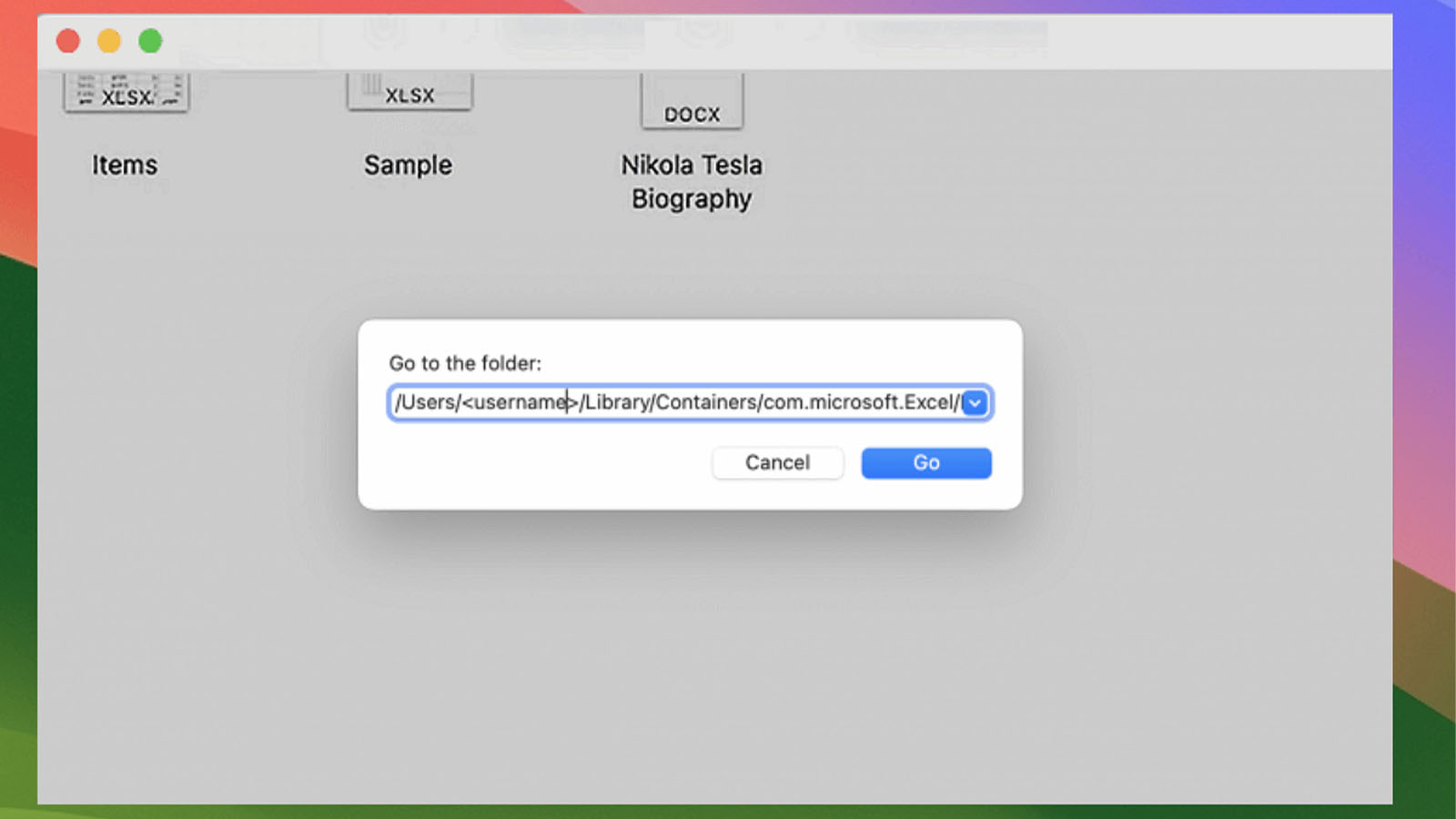Select the Sample XLSX file icon
The height and width of the screenshot is (819, 1456).
click(409, 92)
